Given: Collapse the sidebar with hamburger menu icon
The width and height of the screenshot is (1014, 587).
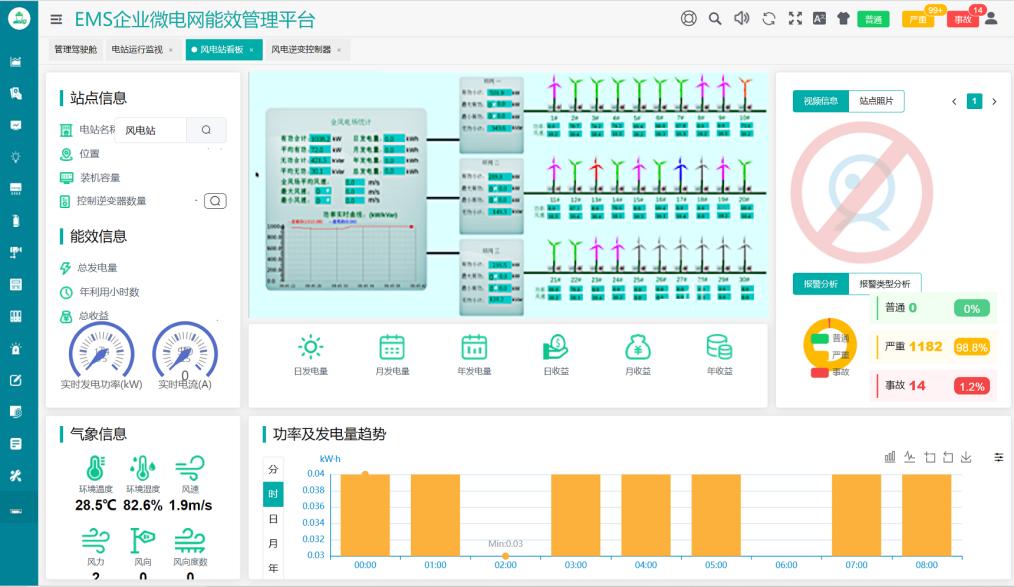Looking at the screenshot, I should point(56,19).
